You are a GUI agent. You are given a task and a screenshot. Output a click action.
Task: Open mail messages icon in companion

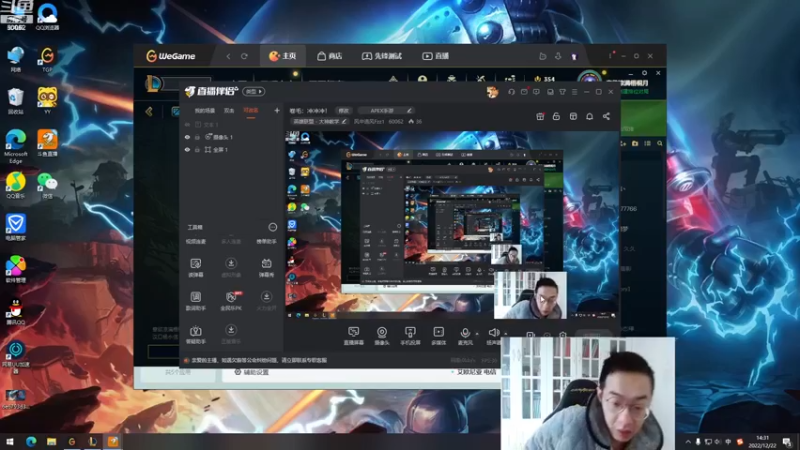pyautogui.click(x=524, y=92)
